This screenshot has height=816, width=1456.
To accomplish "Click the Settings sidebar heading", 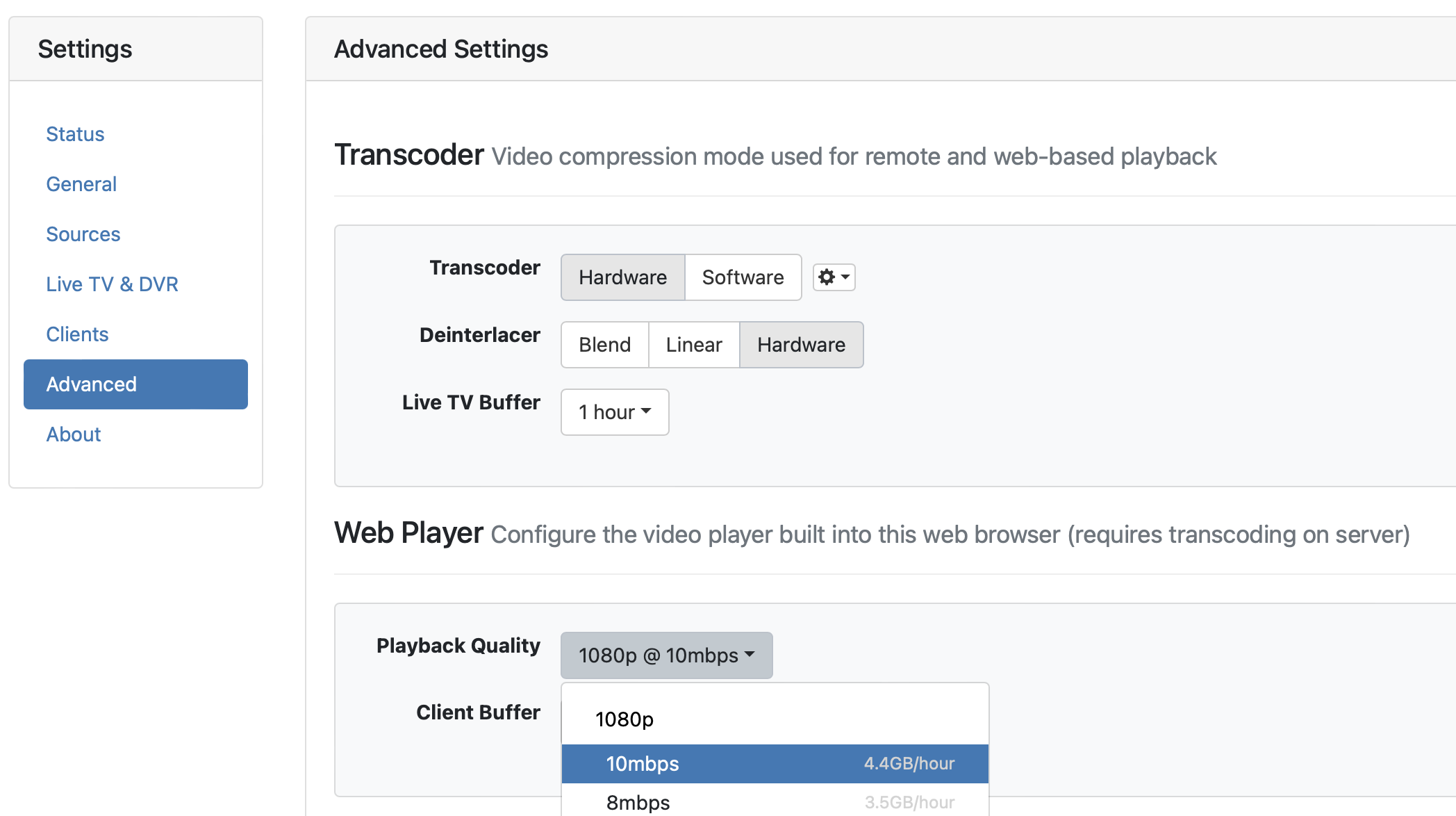I will click(x=85, y=49).
